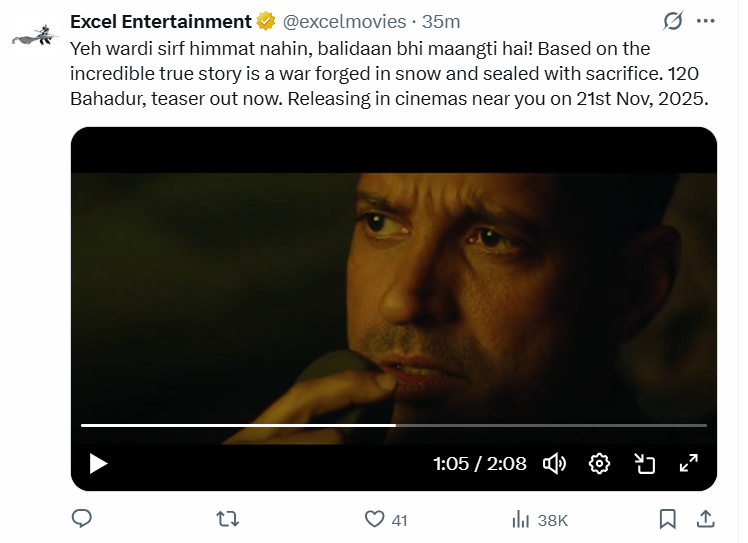
Task: Repost this tweet
Action: click(228, 519)
